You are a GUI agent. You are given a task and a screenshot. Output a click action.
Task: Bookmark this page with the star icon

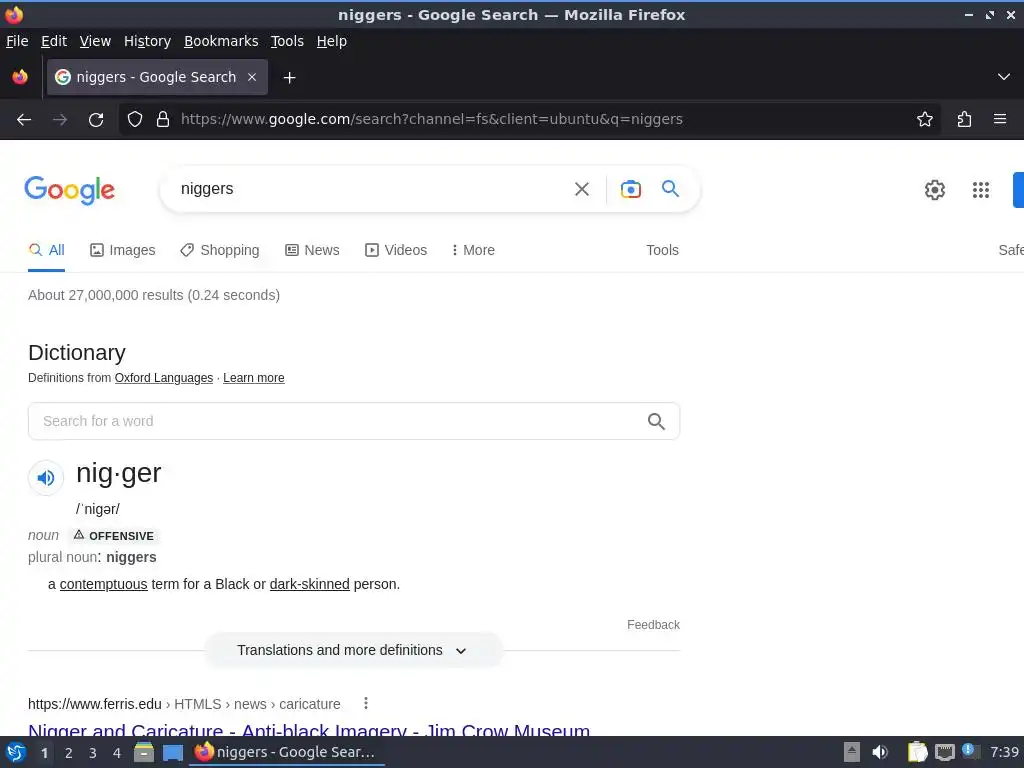[x=925, y=119]
